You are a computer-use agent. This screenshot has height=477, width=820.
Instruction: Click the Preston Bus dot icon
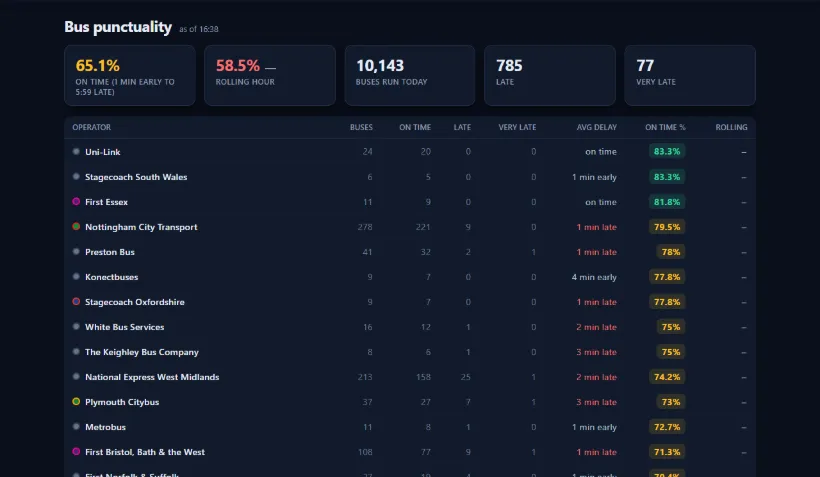click(76, 252)
